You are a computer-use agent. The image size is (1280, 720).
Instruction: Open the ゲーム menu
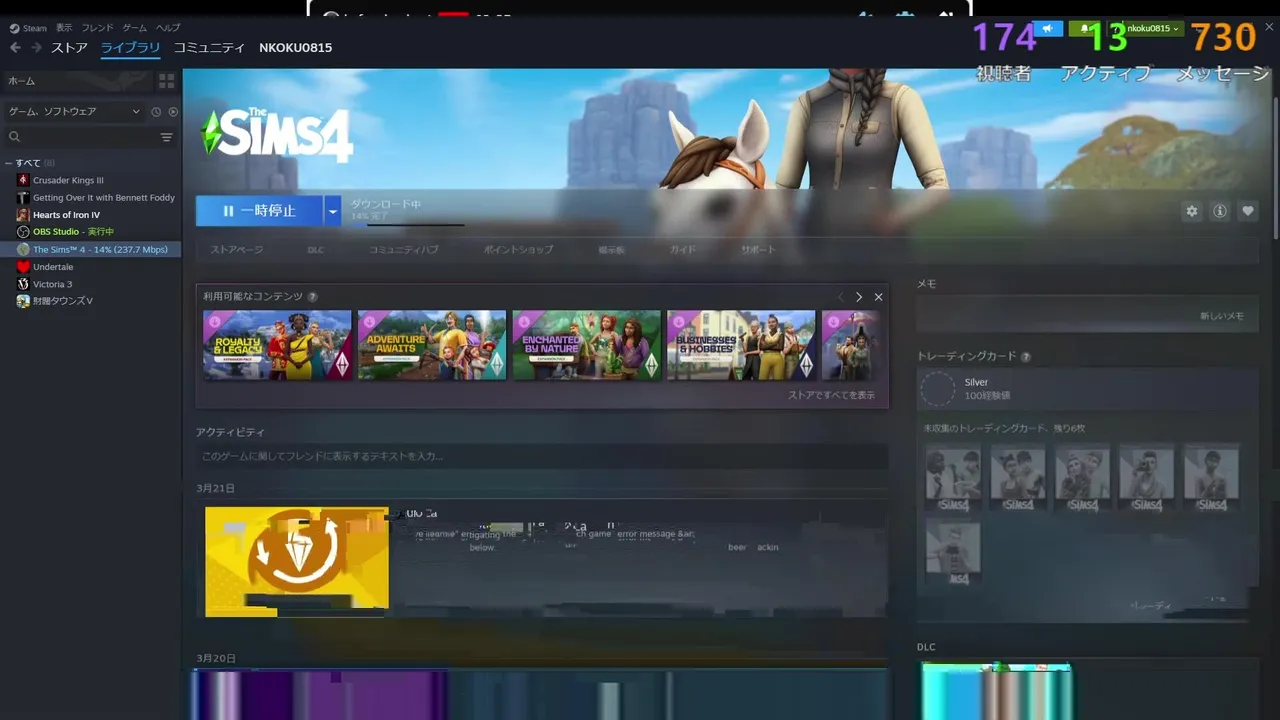coord(134,28)
